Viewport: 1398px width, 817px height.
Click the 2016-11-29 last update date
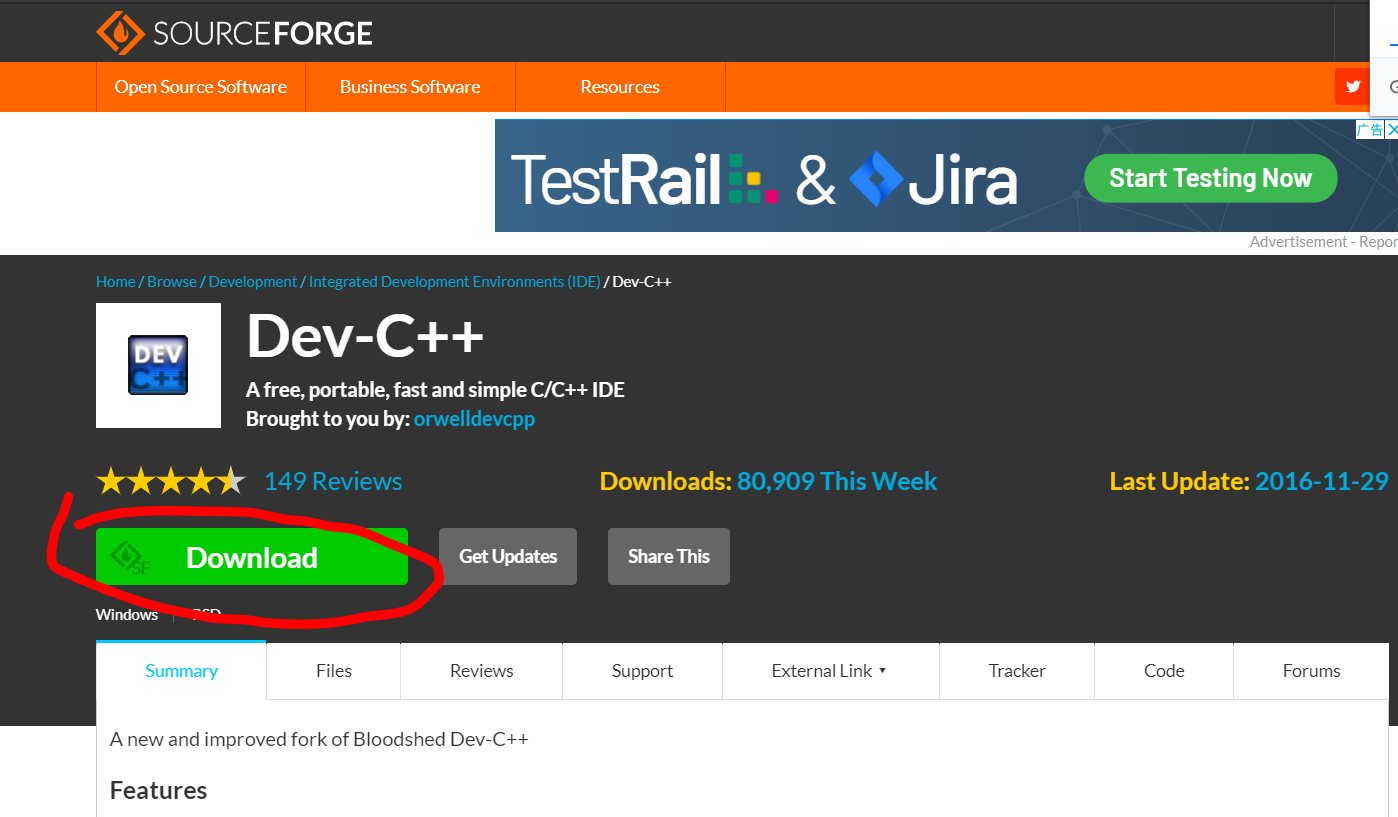pos(1322,481)
